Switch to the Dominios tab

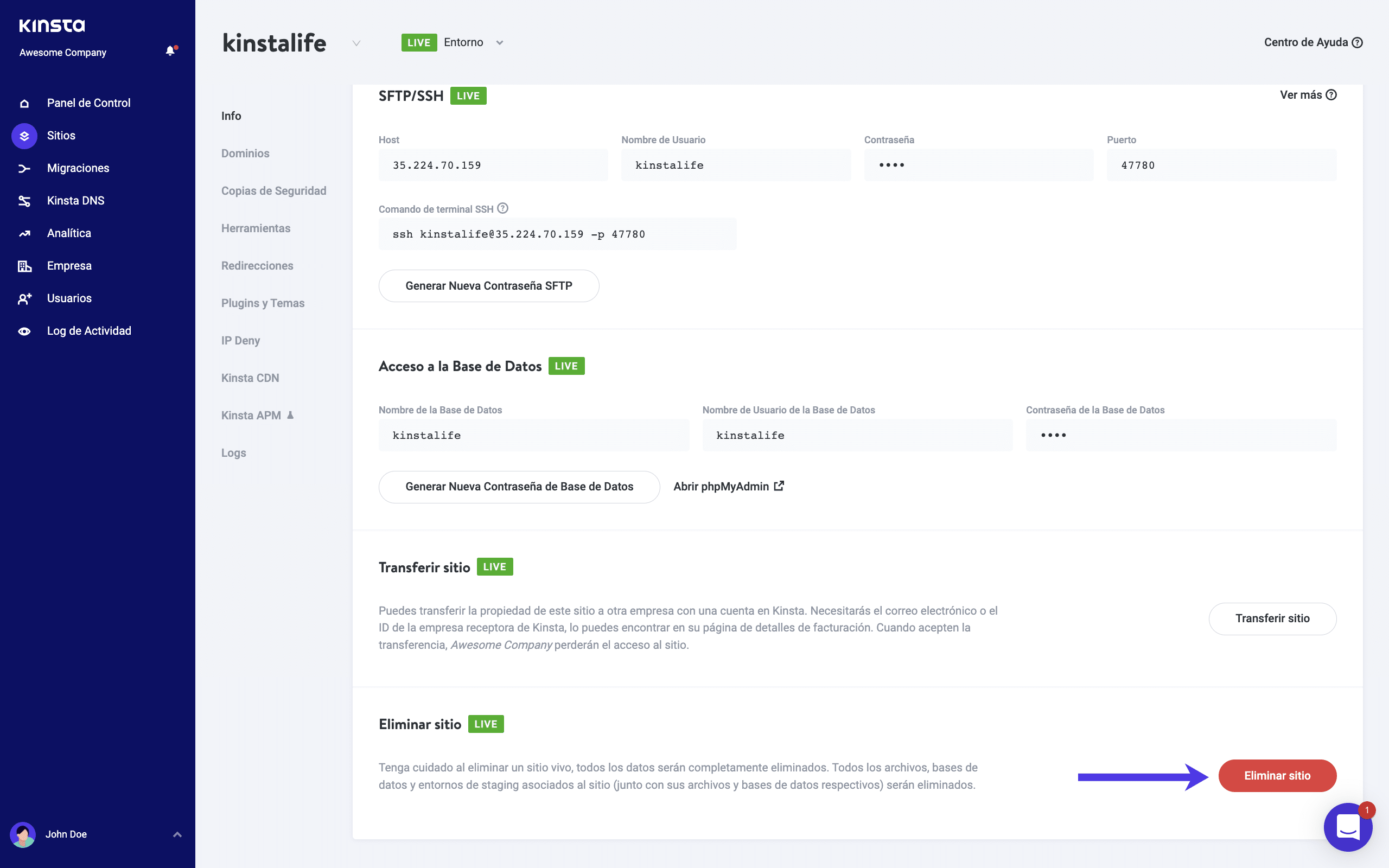[x=245, y=154]
